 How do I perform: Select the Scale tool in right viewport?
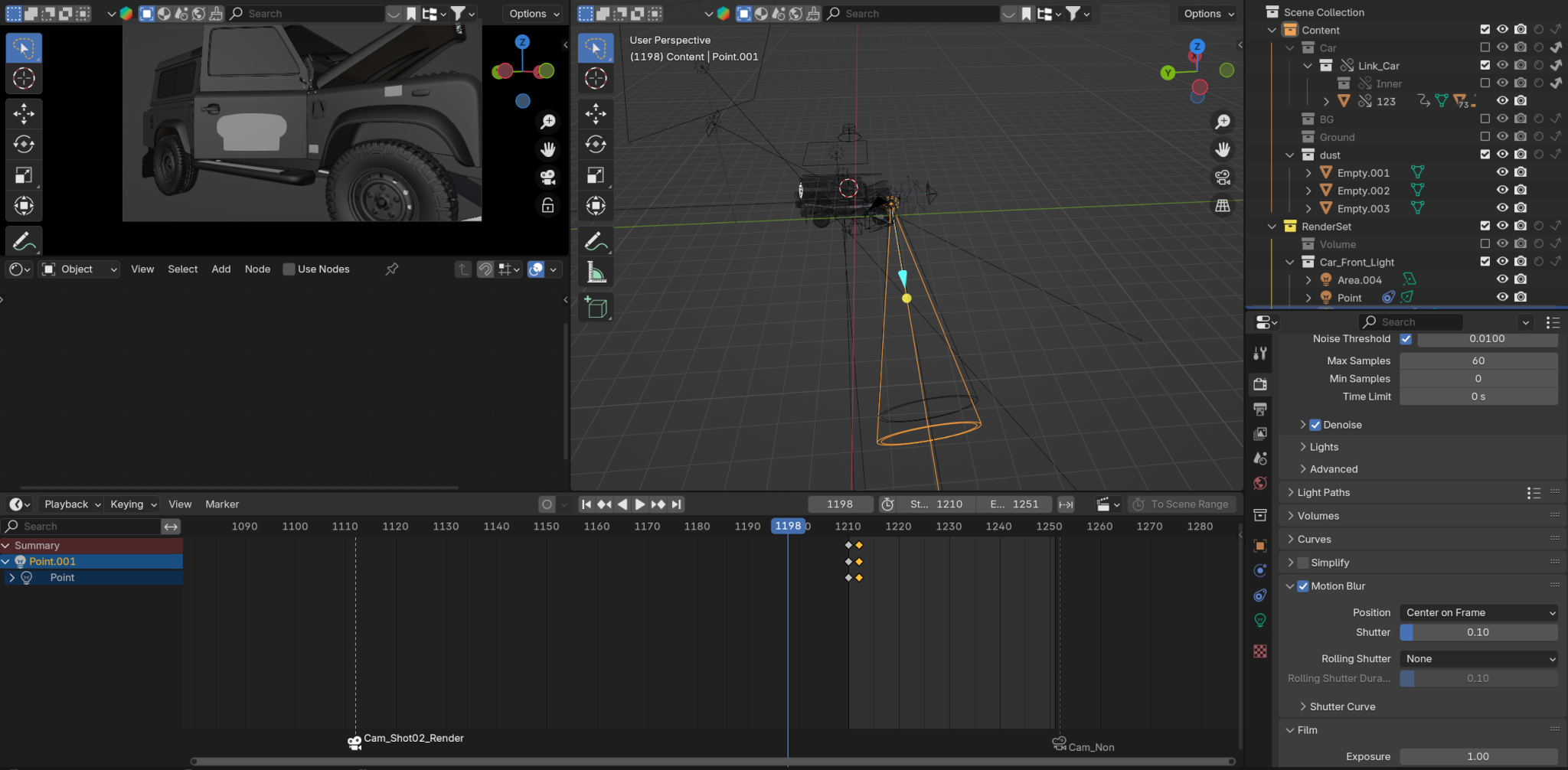596,175
